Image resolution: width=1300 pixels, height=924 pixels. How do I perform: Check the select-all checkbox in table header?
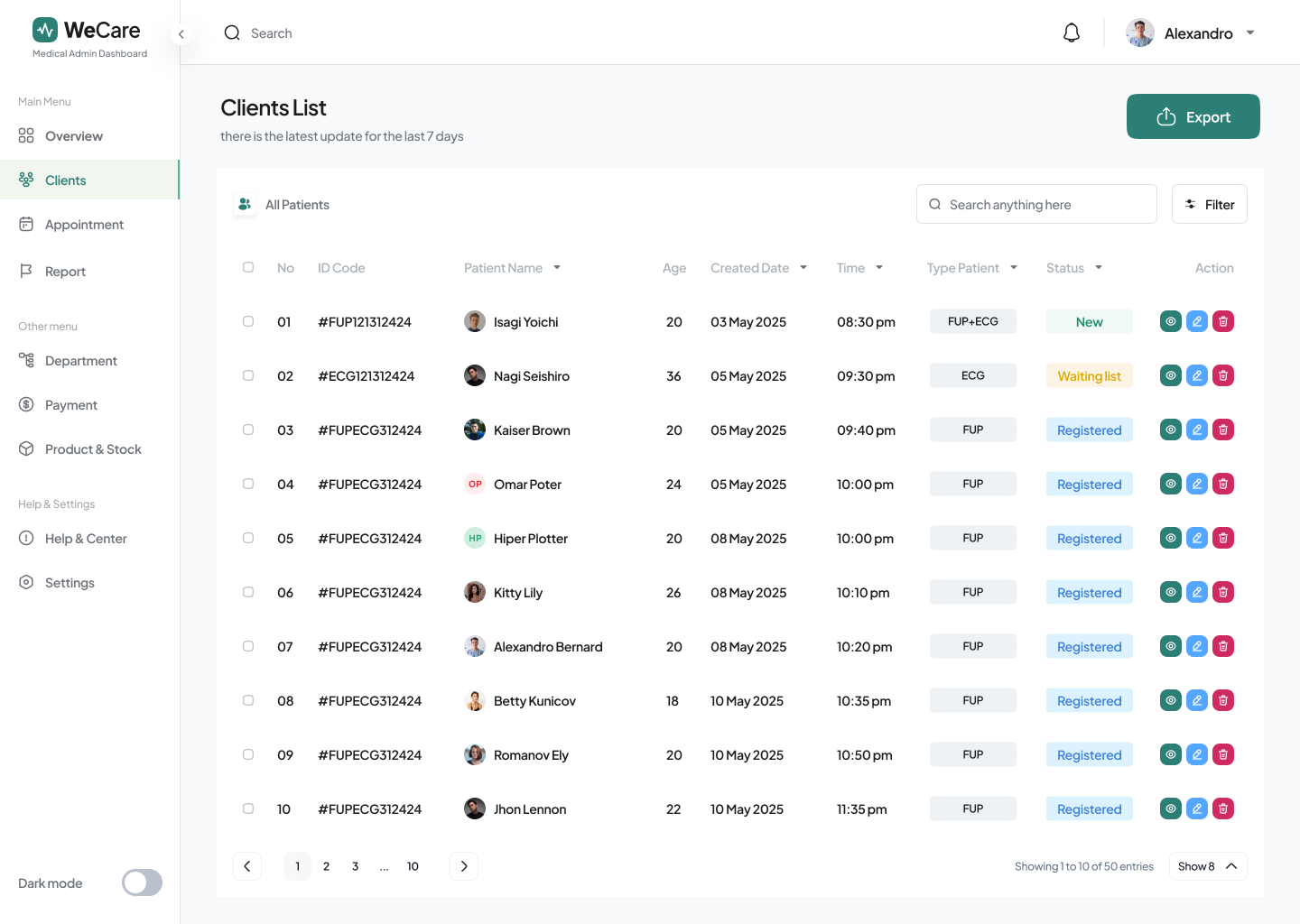click(x=248, y=267)
